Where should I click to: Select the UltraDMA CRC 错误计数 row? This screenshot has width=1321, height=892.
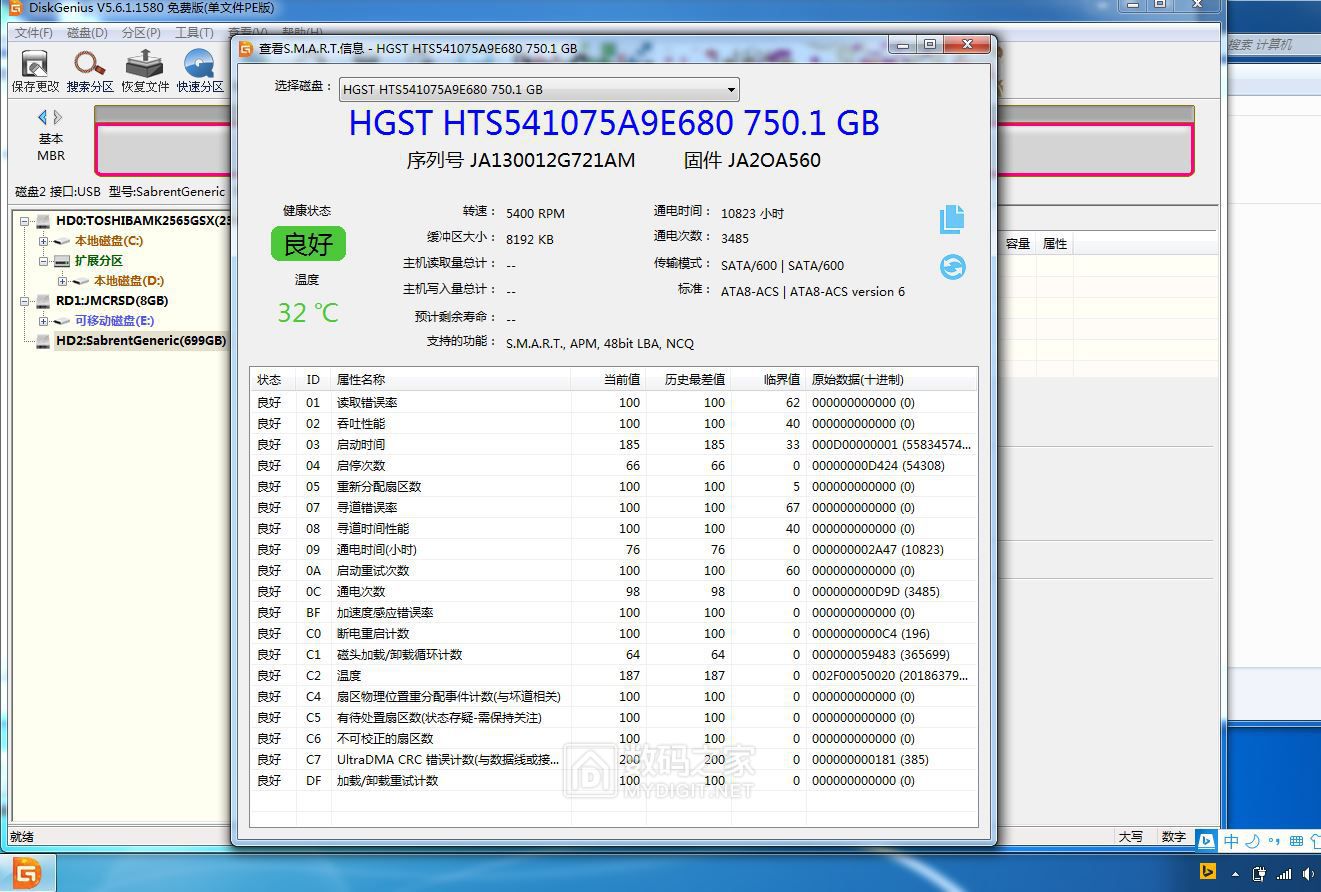[x=613, y=760]
